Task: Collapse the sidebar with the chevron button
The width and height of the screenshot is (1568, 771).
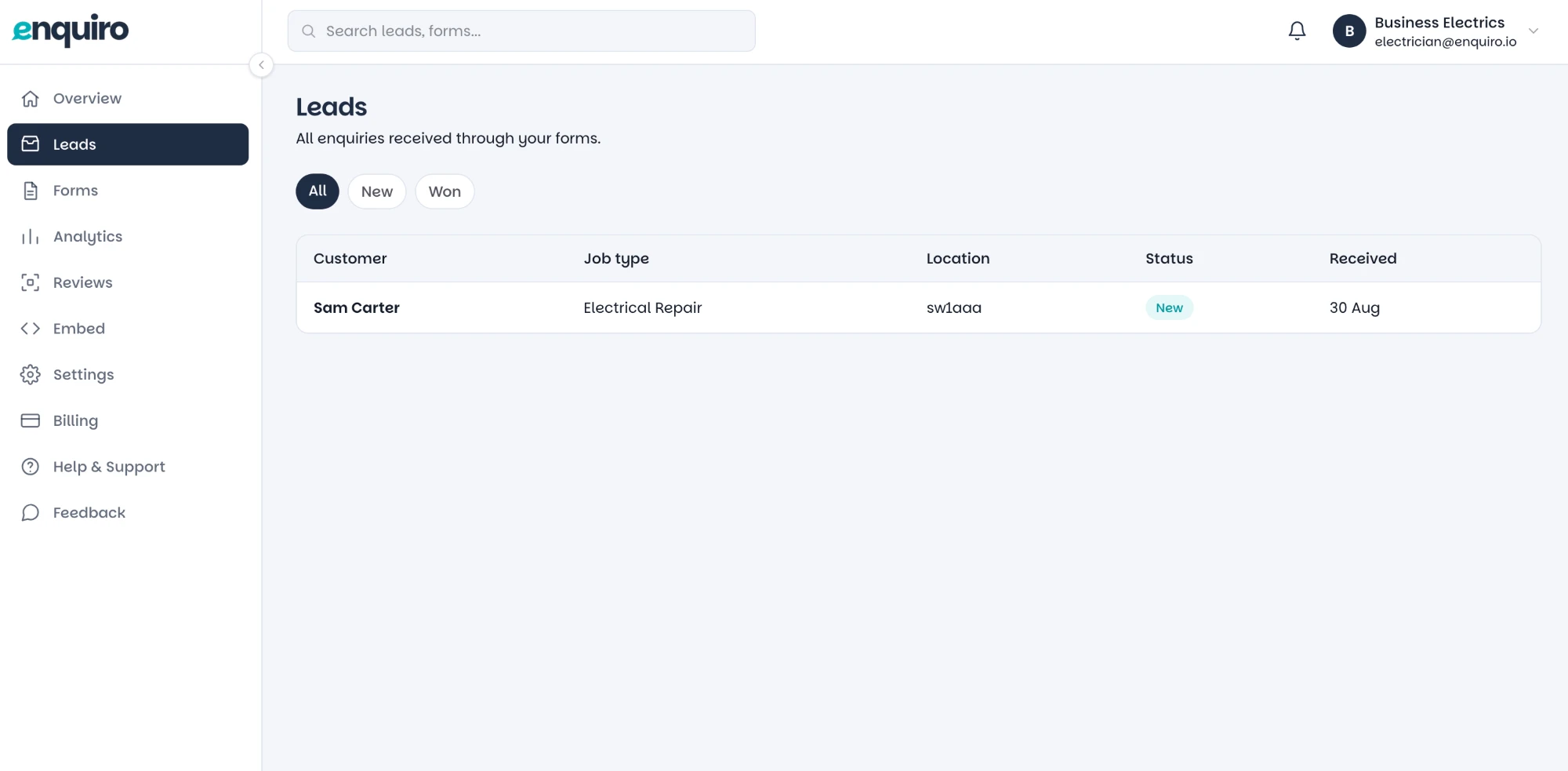Action: pos(261,65)
